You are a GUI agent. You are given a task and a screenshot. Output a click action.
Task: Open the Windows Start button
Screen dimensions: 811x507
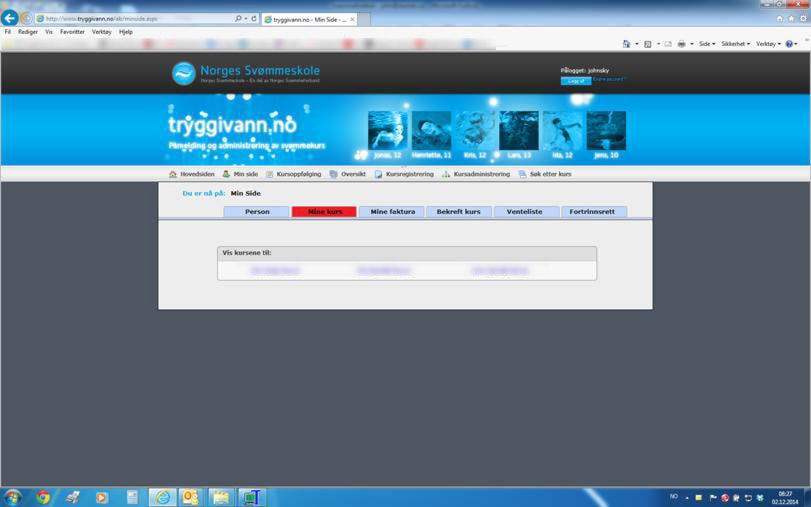coord(12,497)
